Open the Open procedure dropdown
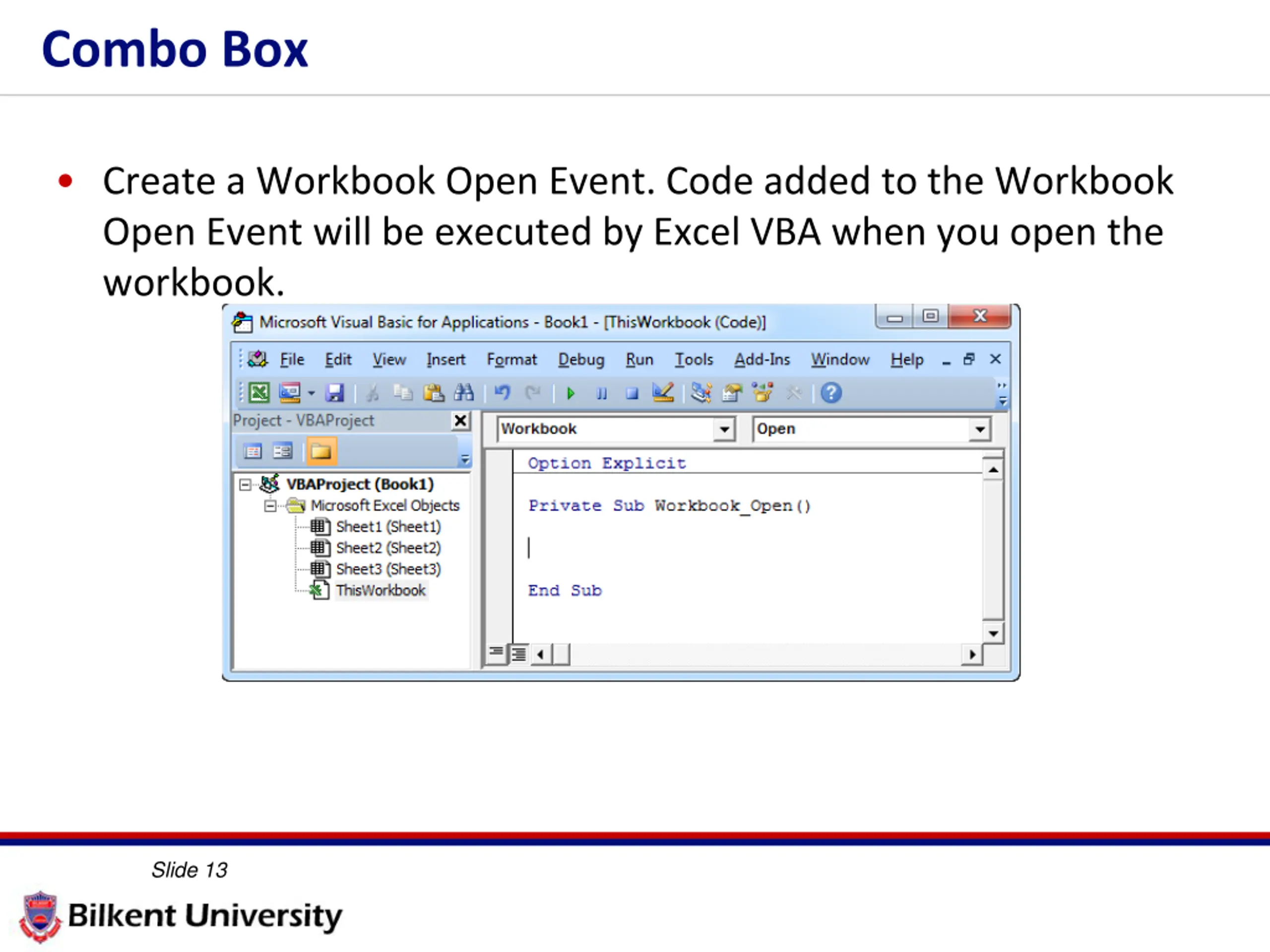This screenshot has height=952, width=1270. tap(979, 429)
